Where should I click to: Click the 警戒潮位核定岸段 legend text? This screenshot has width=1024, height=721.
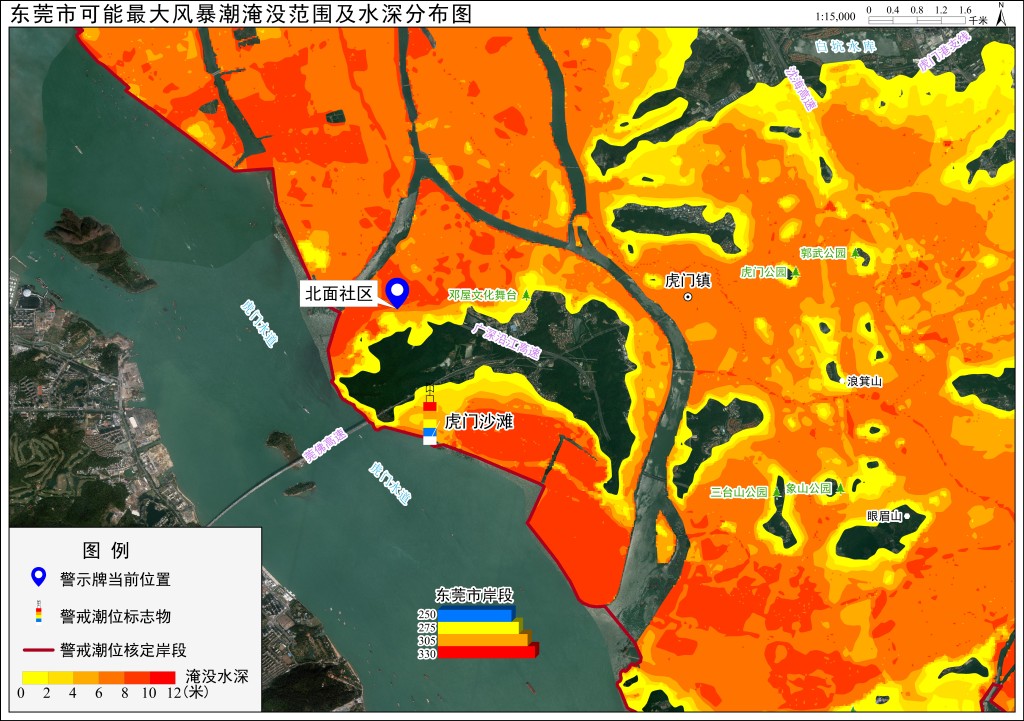[123, 650]
